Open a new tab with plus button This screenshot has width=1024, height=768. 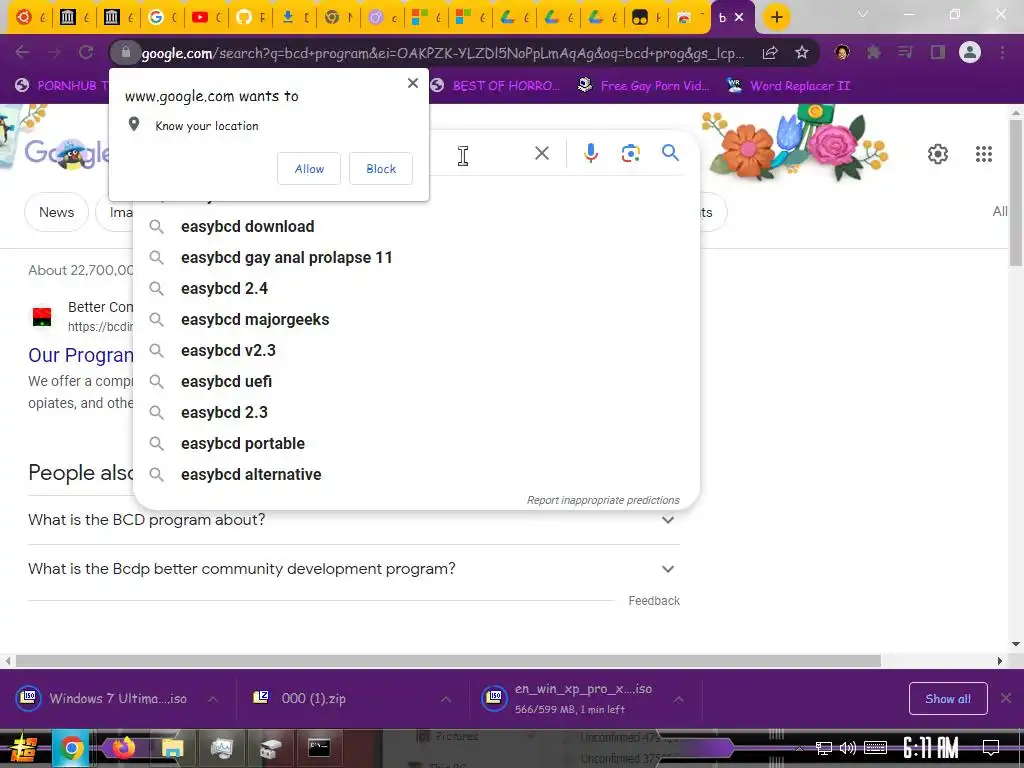(x=776, y=18)
